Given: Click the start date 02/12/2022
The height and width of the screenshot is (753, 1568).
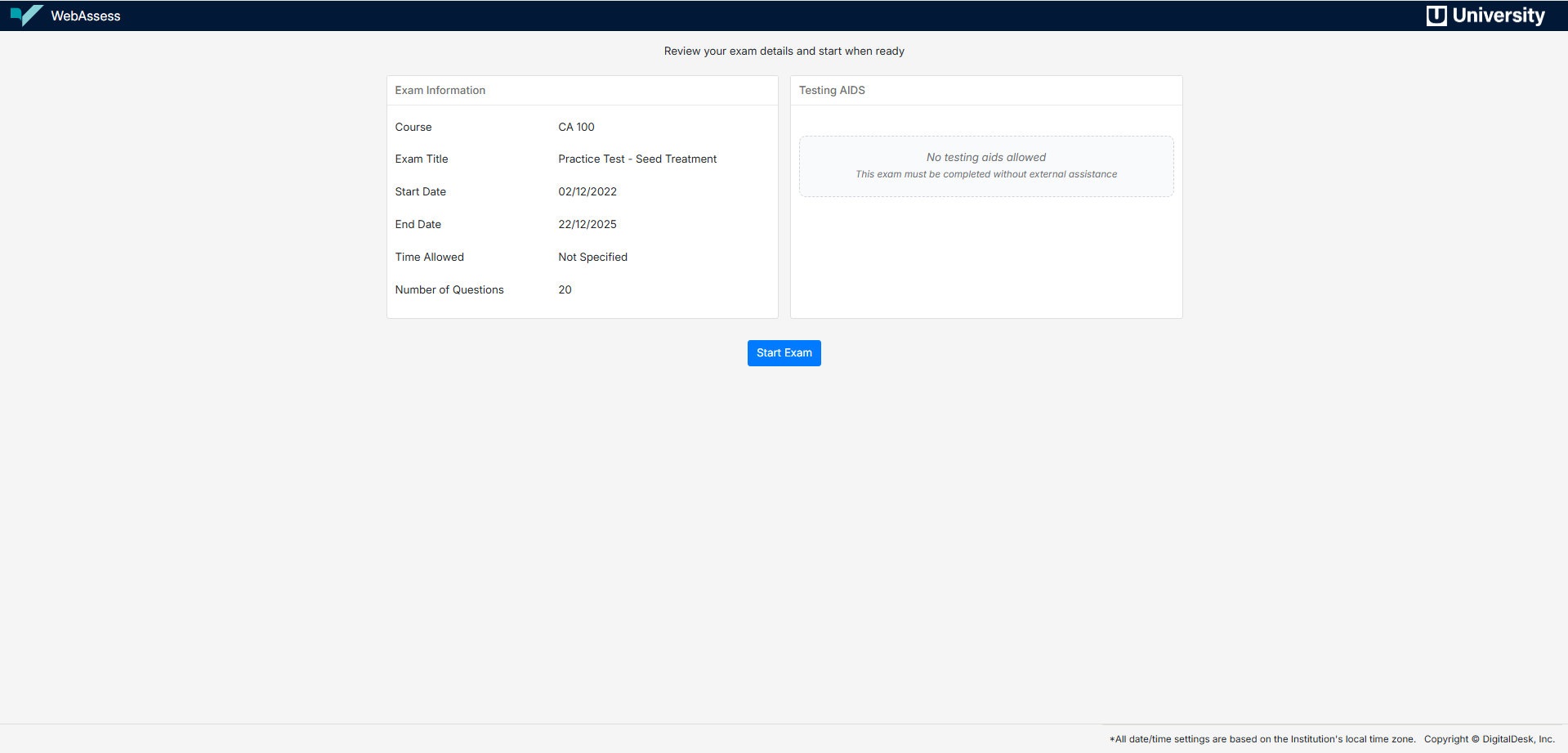Looking at the screenshot, I should (x=587, y=192).
